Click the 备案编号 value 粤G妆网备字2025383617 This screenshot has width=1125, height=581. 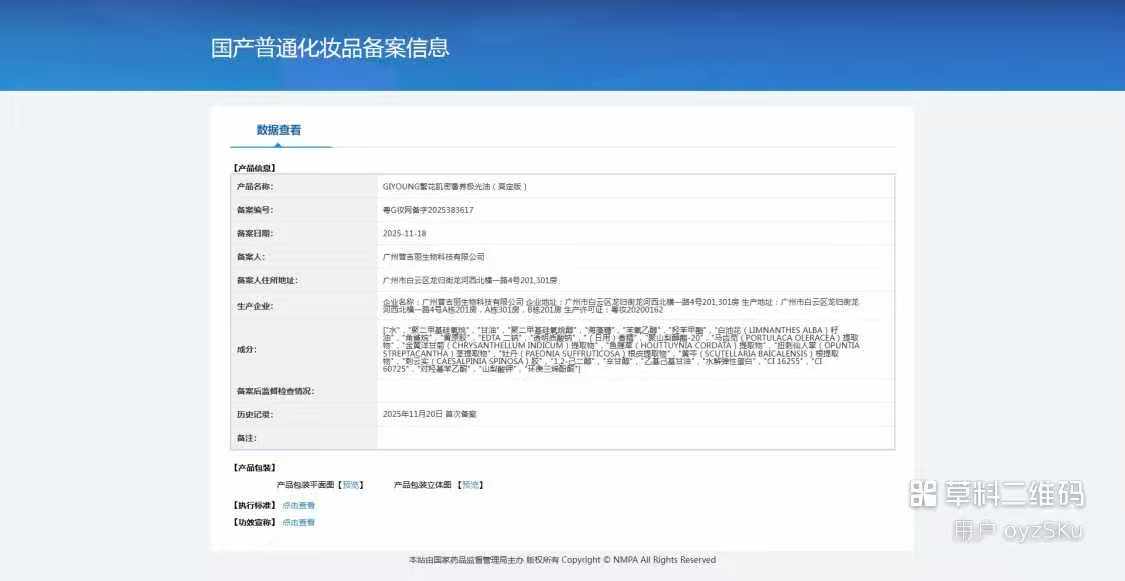click(428, 210)
